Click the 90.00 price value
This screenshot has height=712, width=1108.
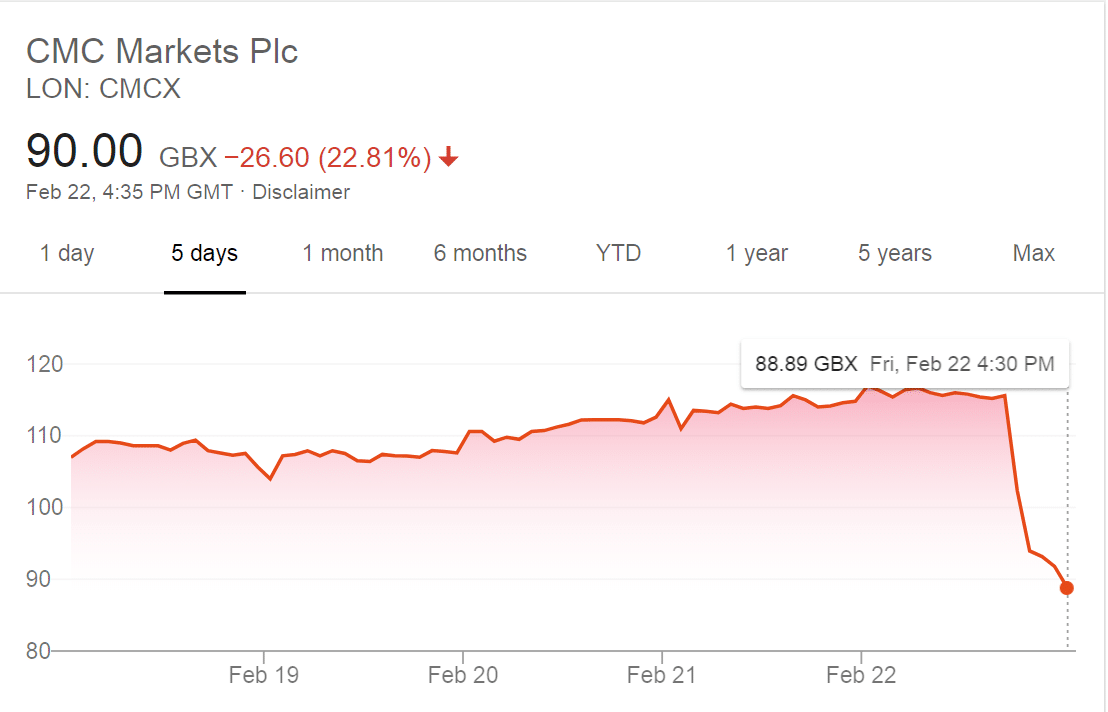pos(85,153)
